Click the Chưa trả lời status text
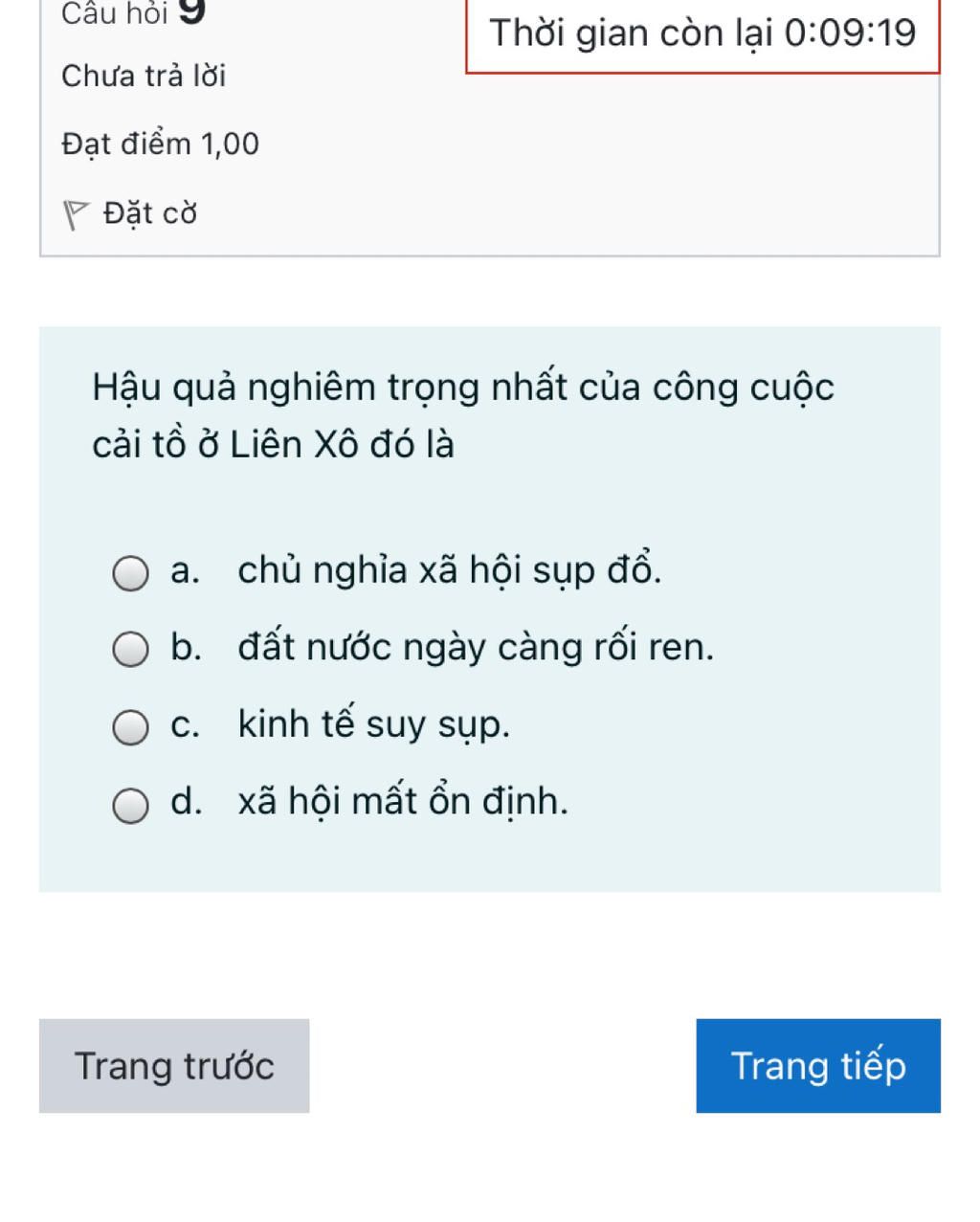 (x=144, y=76)
